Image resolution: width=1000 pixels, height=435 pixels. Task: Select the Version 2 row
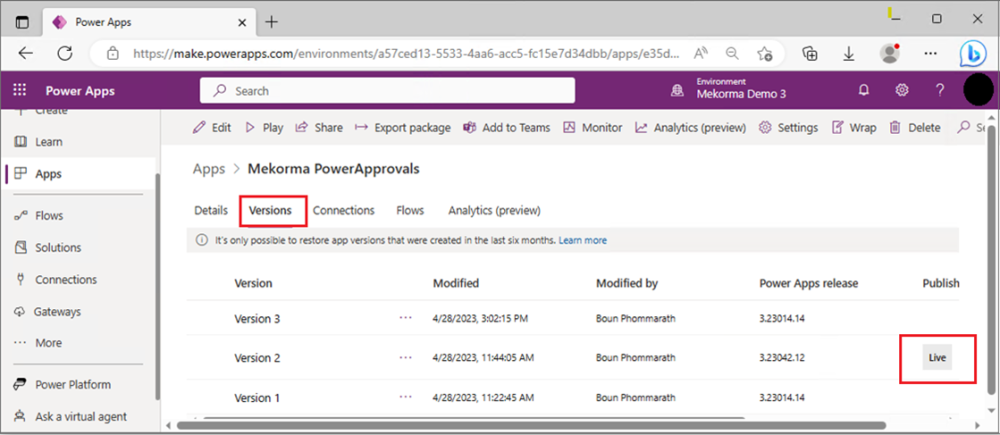pyautogui.click(x=573, y=358)
